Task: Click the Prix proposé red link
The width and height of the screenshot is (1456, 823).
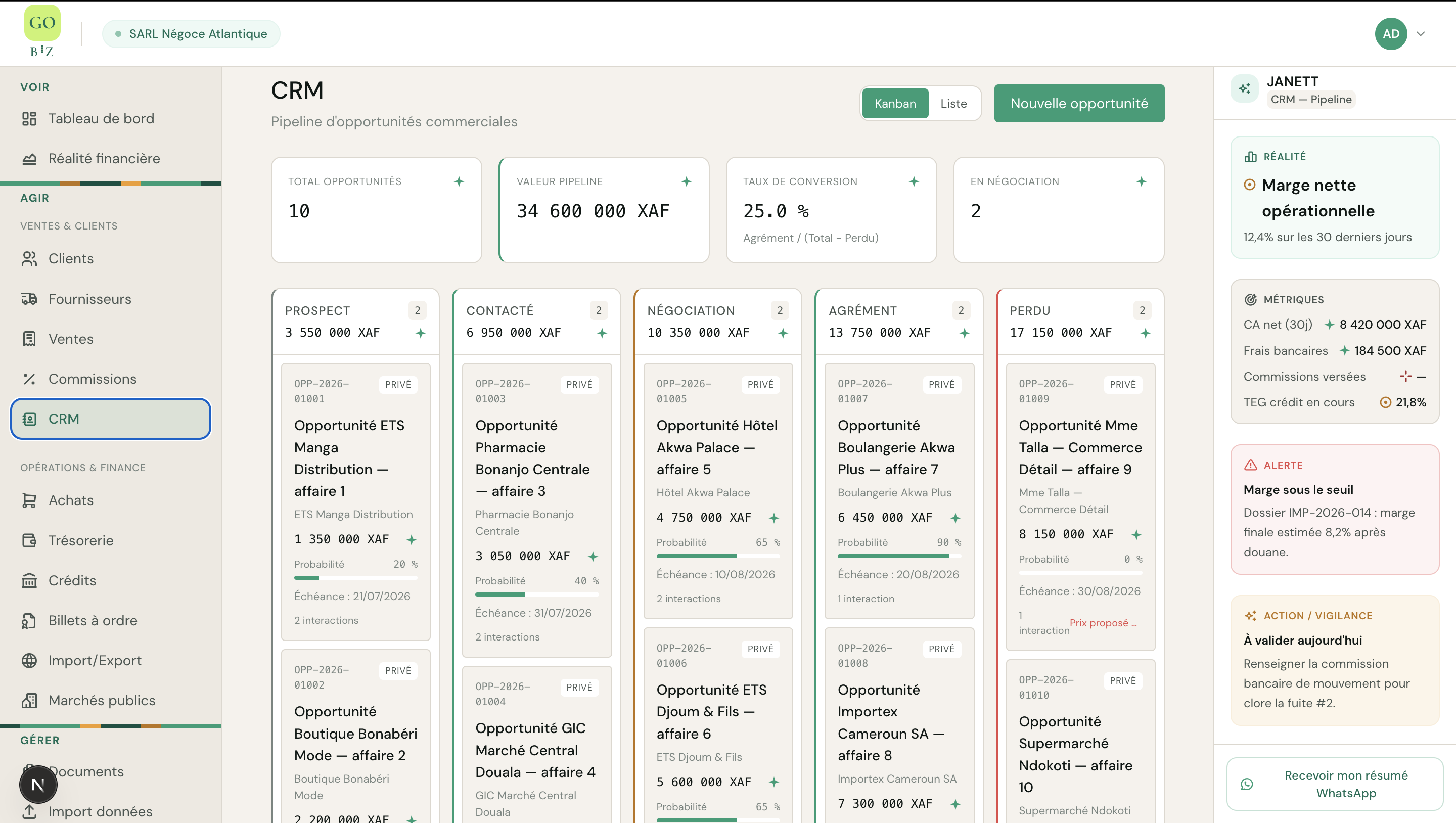Action: [x=1103, y=623]
